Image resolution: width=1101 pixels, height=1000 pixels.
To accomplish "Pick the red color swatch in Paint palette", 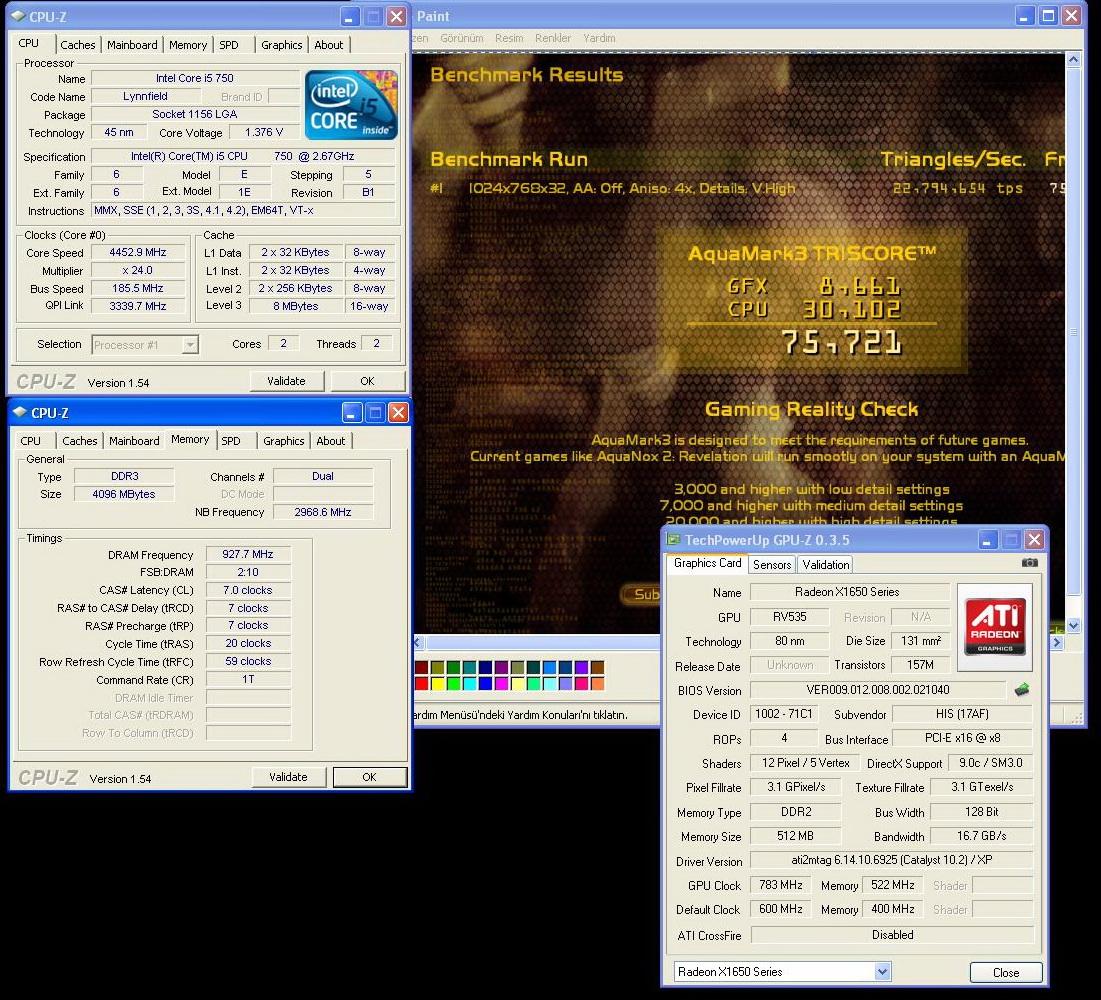I will [x=421, y=683].
